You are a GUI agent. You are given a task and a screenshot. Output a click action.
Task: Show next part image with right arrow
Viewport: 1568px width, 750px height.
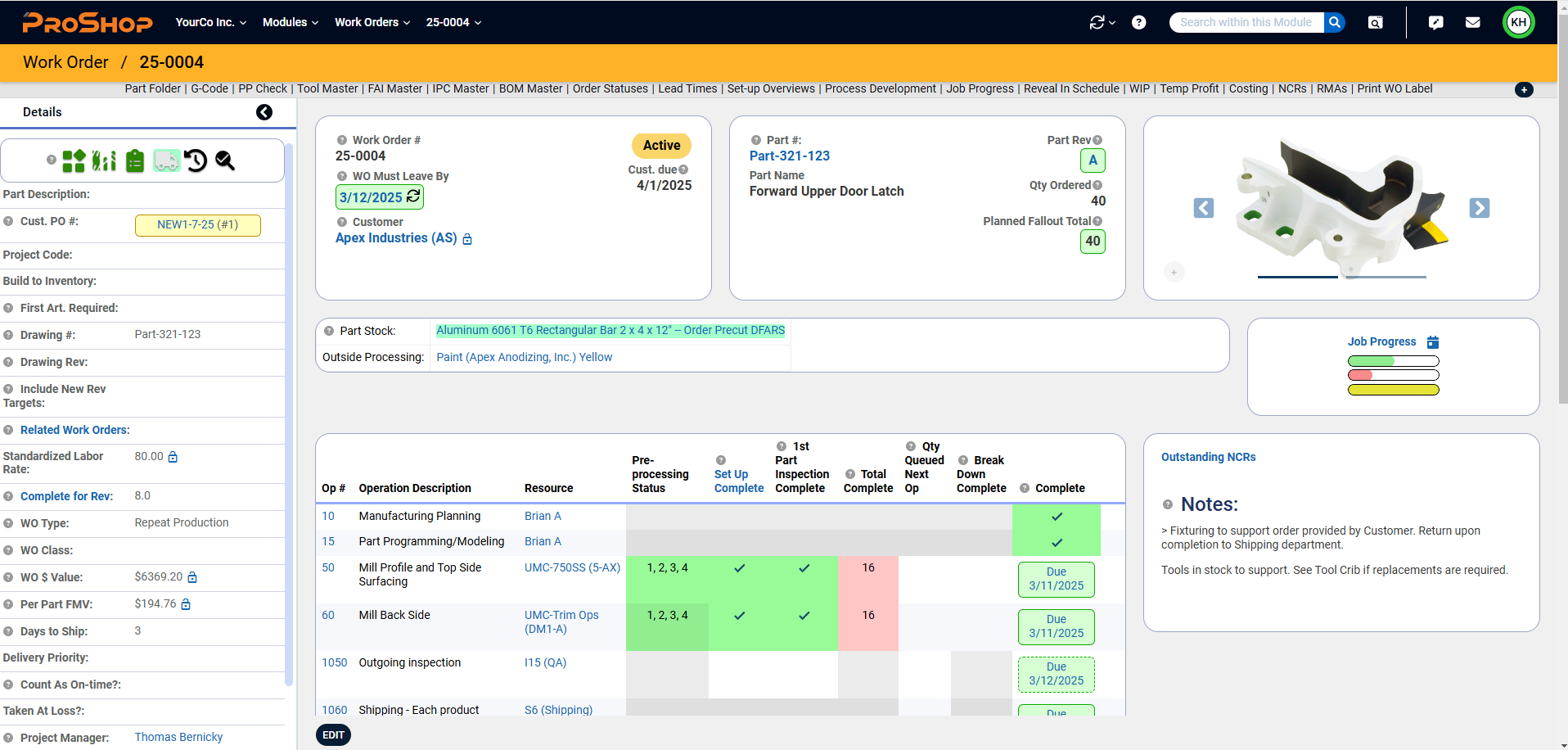coord(1479,208)
